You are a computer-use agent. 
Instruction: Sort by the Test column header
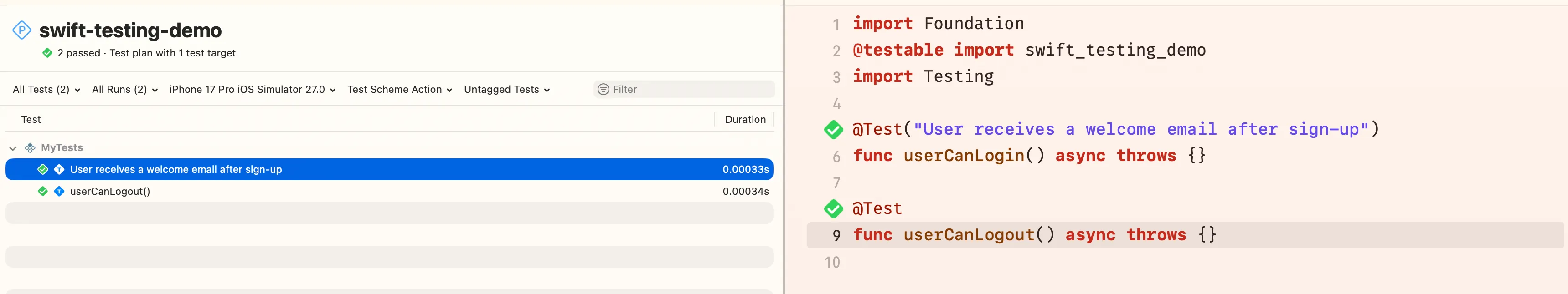31,120
